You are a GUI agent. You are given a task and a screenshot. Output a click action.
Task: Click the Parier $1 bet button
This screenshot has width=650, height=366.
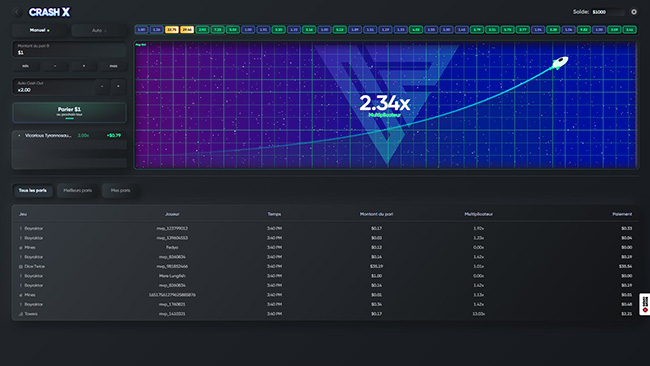[69, 113]
